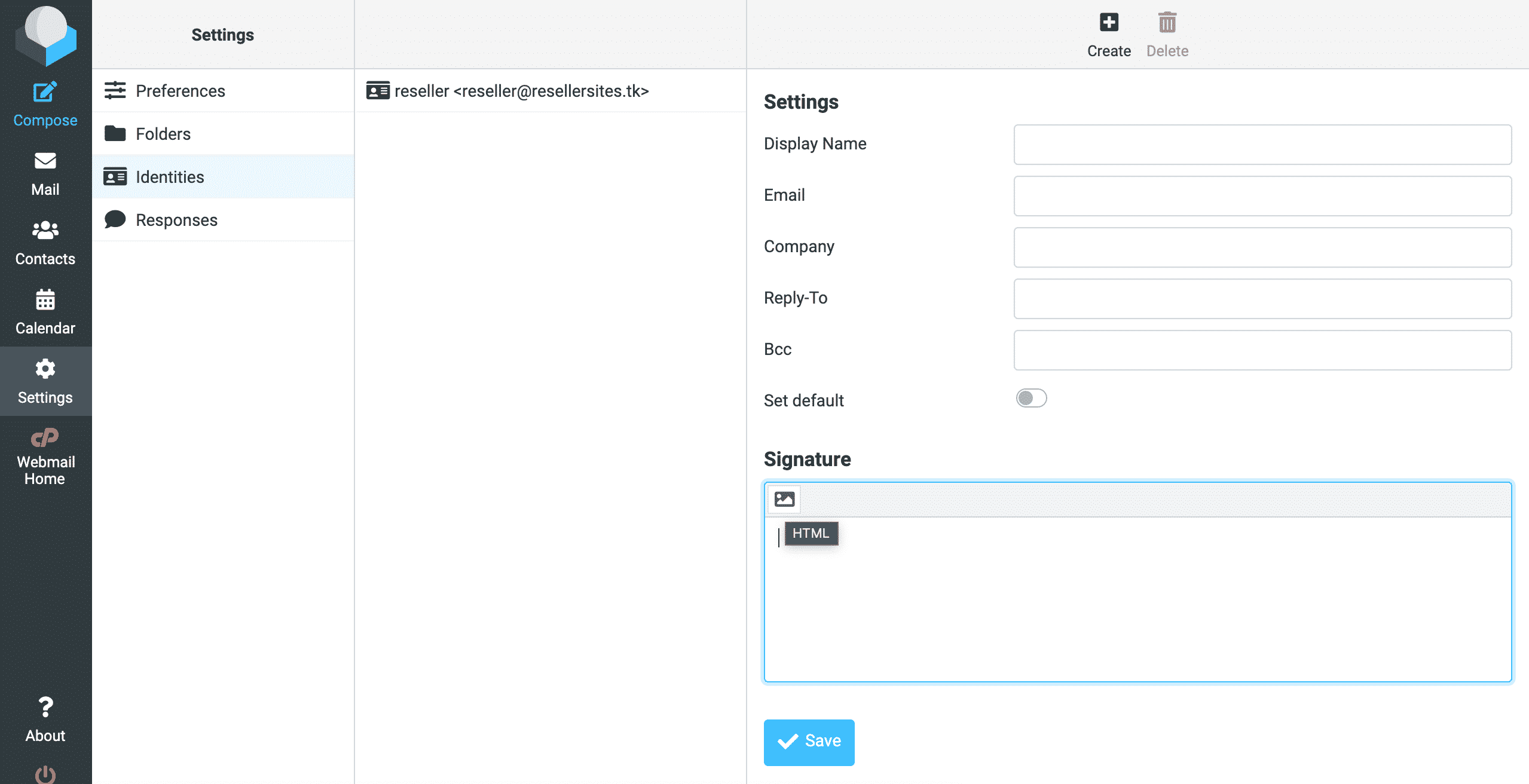Click the Bcc input field
1529x784 pixels.
pos(1262,350)
